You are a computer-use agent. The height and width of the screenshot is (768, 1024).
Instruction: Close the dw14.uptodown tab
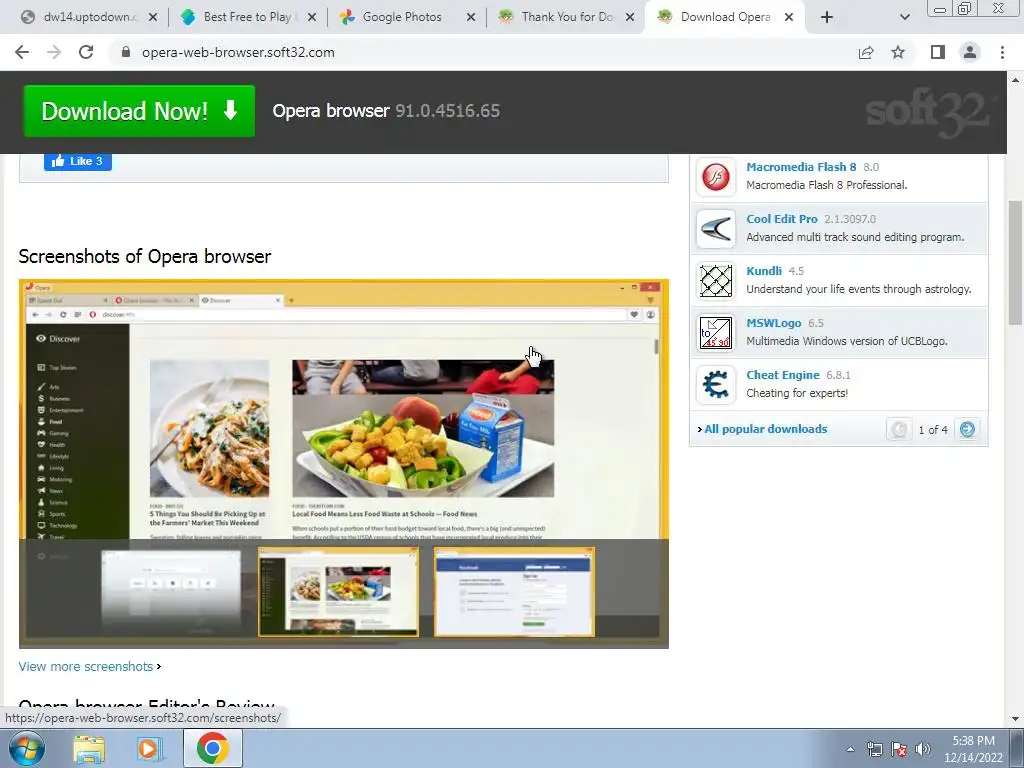(x=153, y=17)
